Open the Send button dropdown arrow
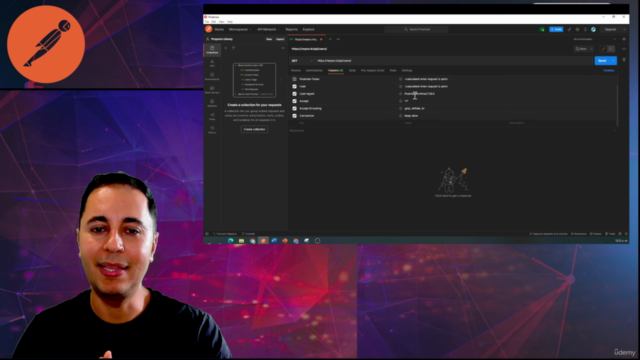This screenshot has height=360, width=640. [613, 60]
